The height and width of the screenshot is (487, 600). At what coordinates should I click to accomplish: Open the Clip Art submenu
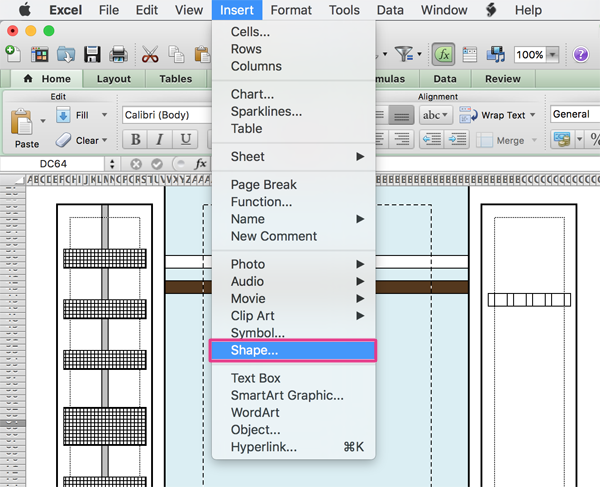(x=293, y=316)
